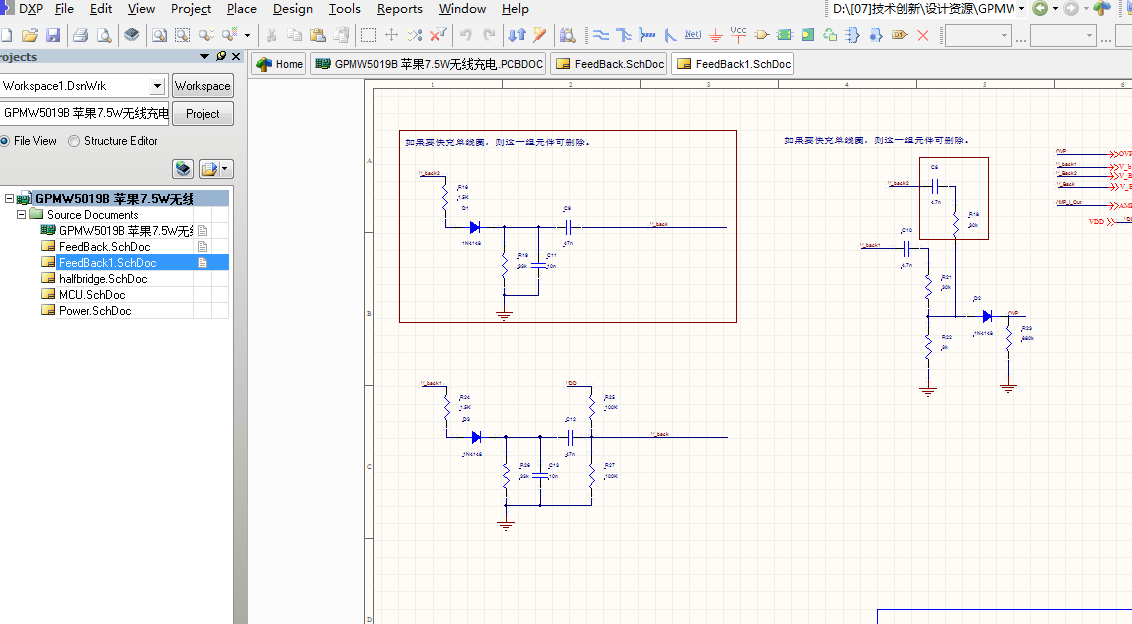Zoom in on a selected area
1132x624 pixels.
(183, 35)
